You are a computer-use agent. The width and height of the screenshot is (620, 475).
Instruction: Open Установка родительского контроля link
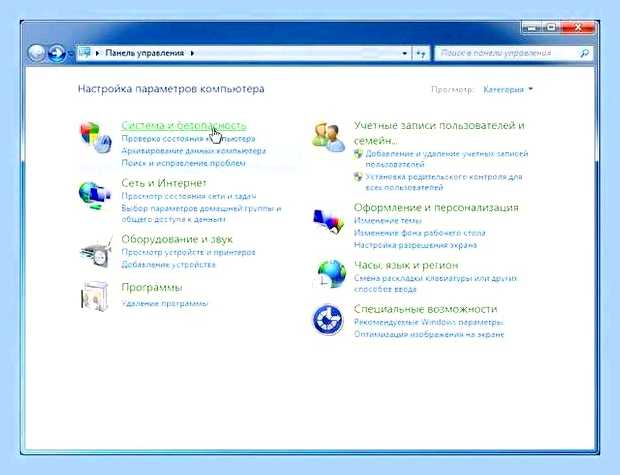(x=444, y=182)
